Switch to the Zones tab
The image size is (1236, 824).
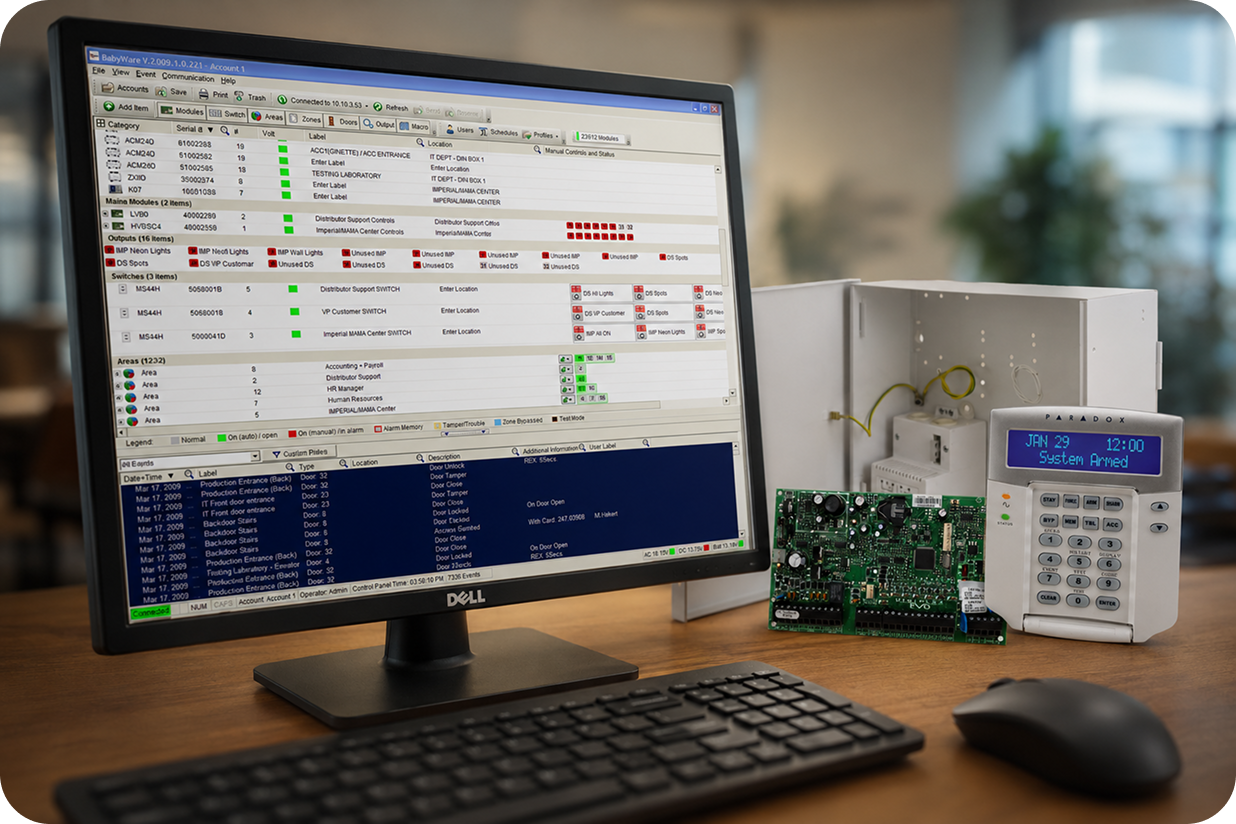[x=305, y=119]
